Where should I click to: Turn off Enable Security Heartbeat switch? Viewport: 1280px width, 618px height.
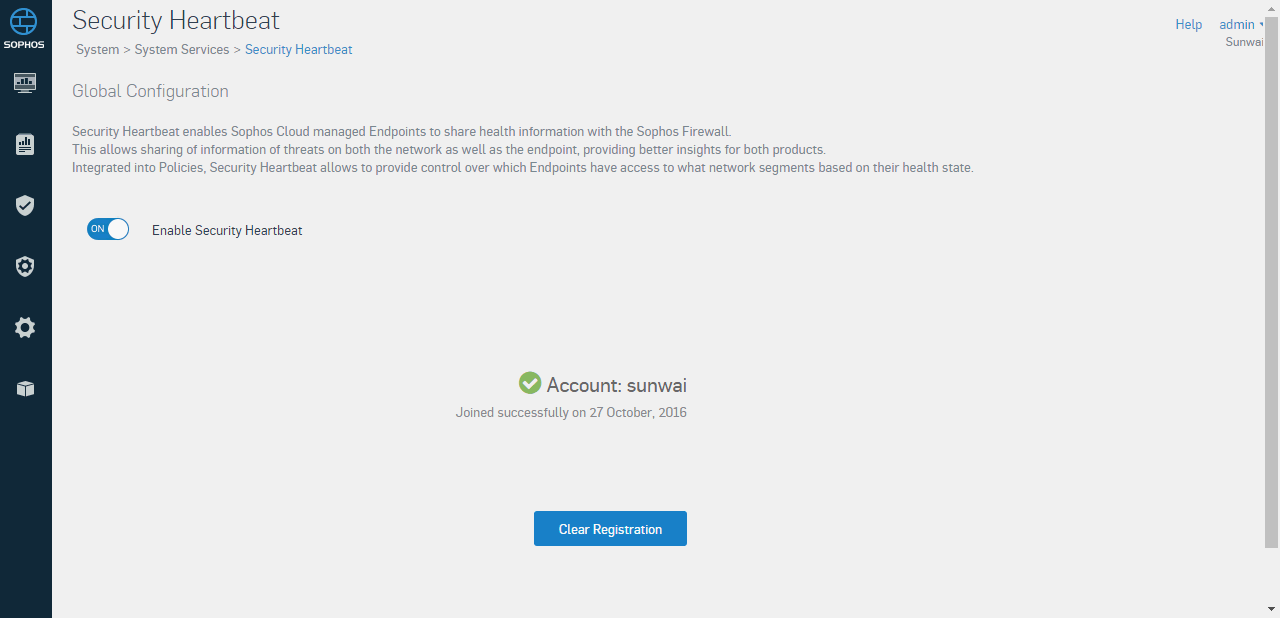[x=108, y=229]
